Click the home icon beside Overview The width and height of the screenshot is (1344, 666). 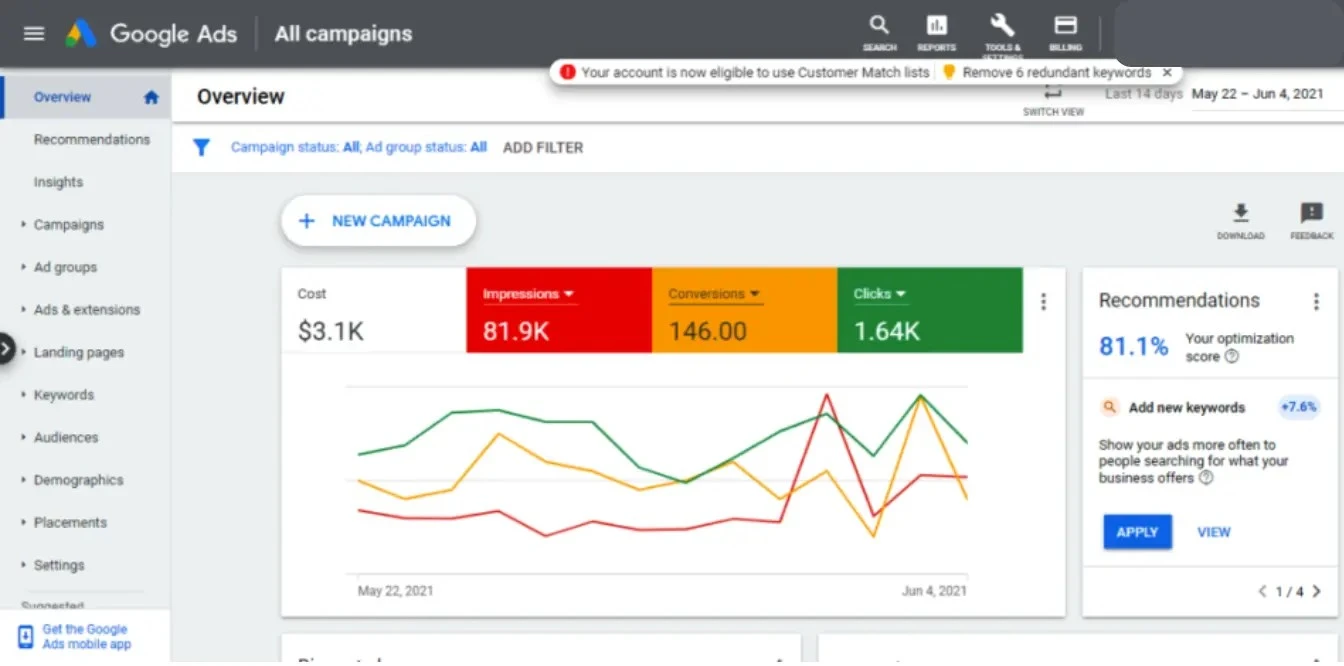pyautogui.click(x=149, y=97)
